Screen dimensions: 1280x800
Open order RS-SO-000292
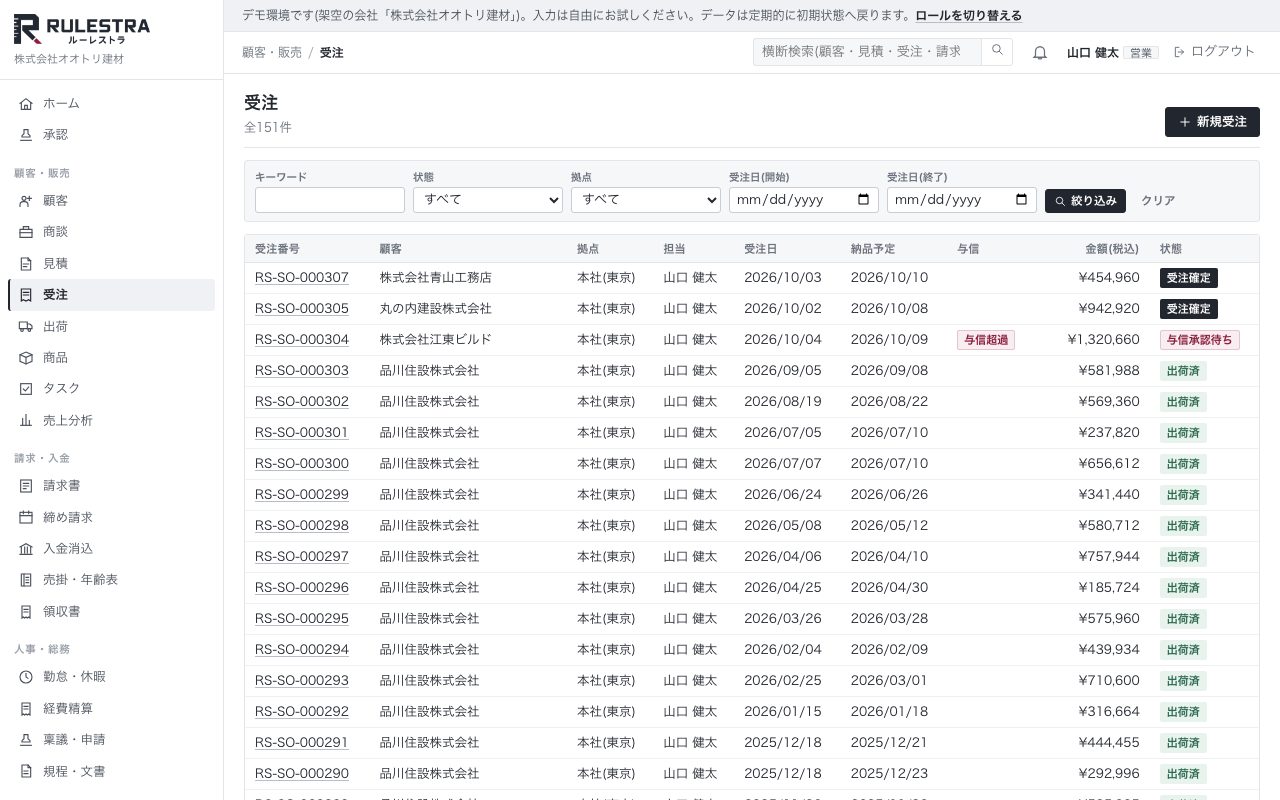302,712
